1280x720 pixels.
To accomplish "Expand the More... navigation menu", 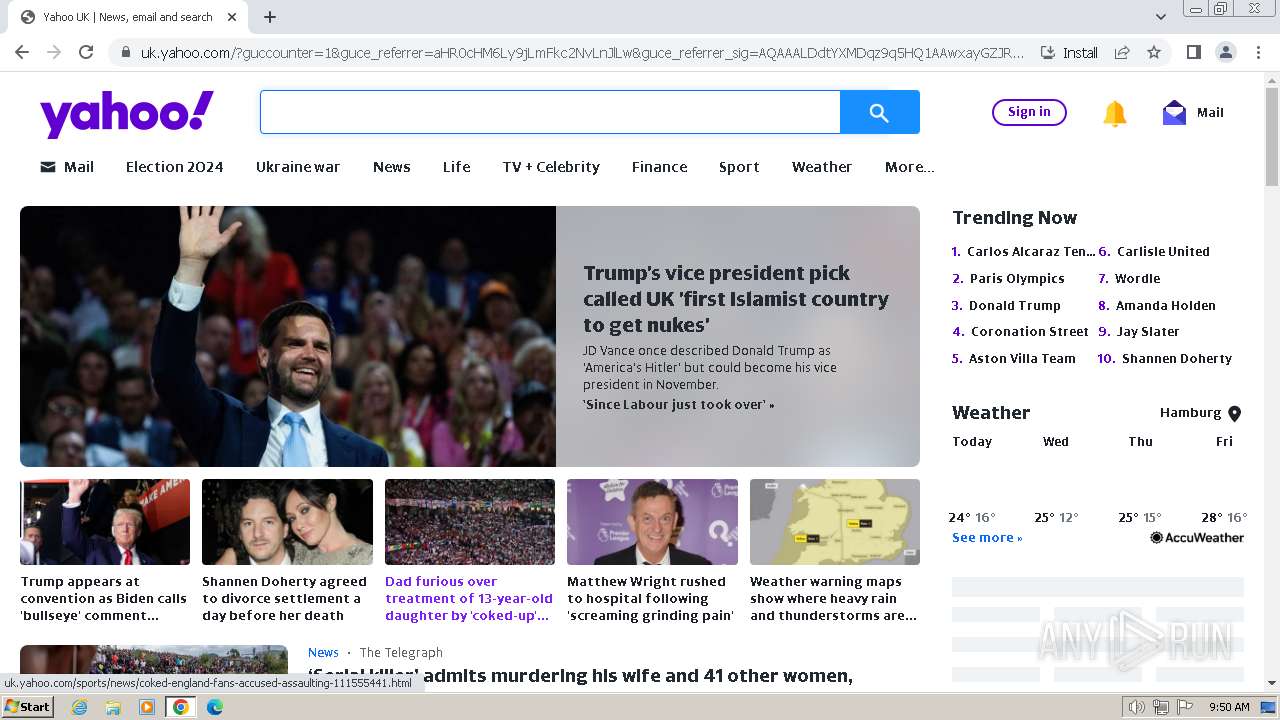I will 909,167.
